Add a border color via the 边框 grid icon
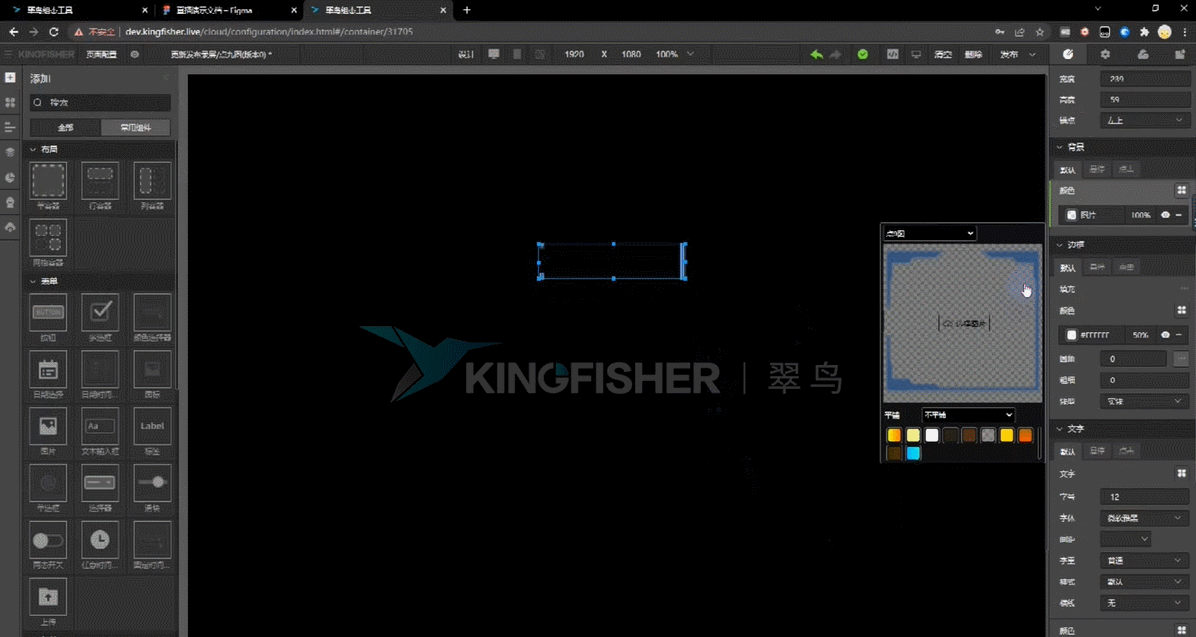This screenshot has width=1196, height=637. coord(1182,310)
